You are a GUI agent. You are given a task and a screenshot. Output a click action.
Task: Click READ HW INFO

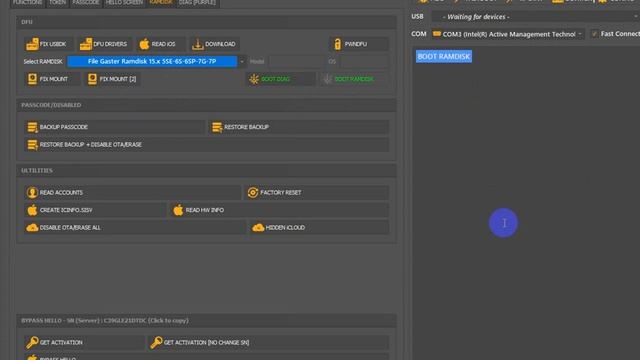(x=279, y=210)
